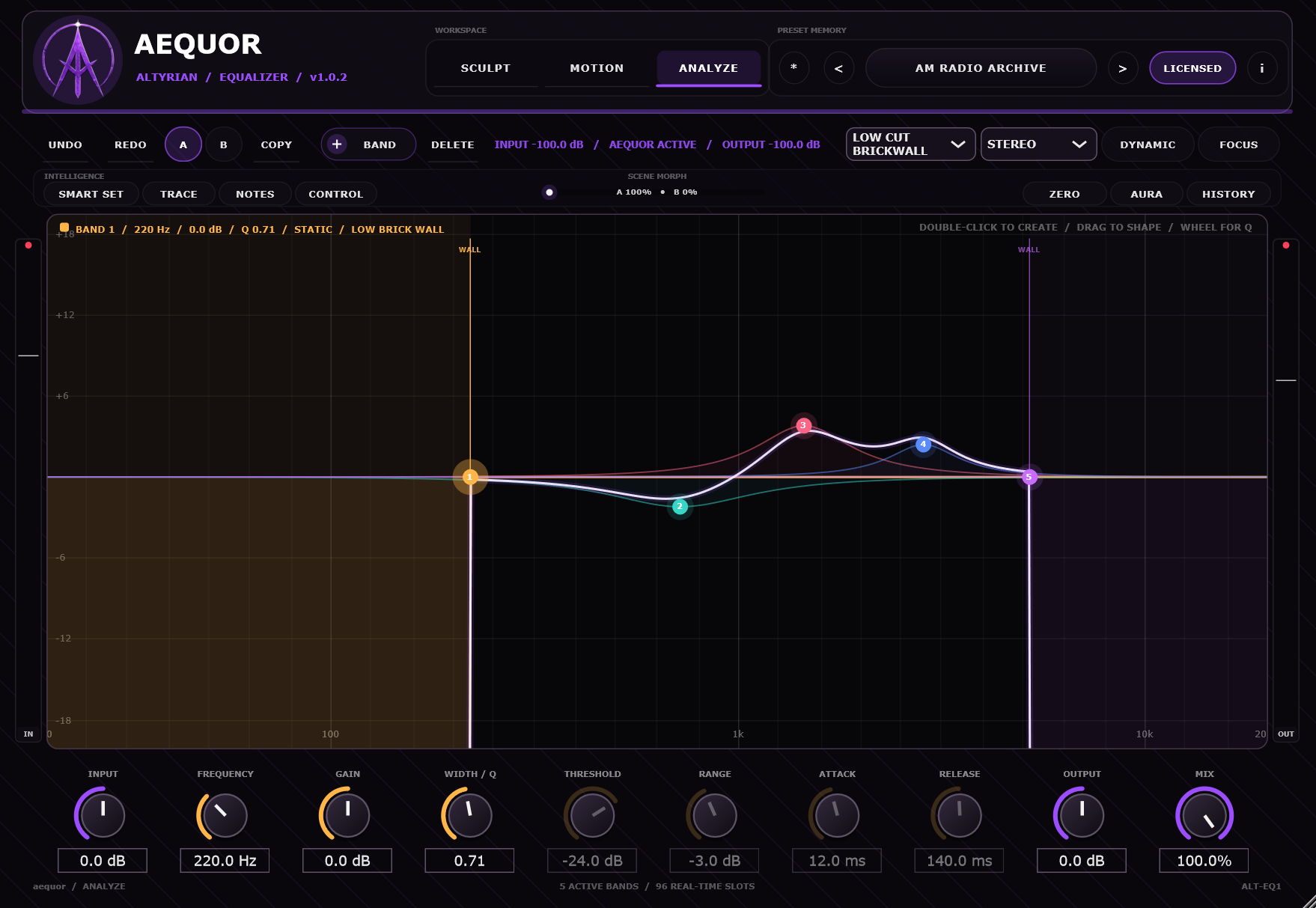Click SMART SET
The image size is (1316, 908).
(91, 194)
